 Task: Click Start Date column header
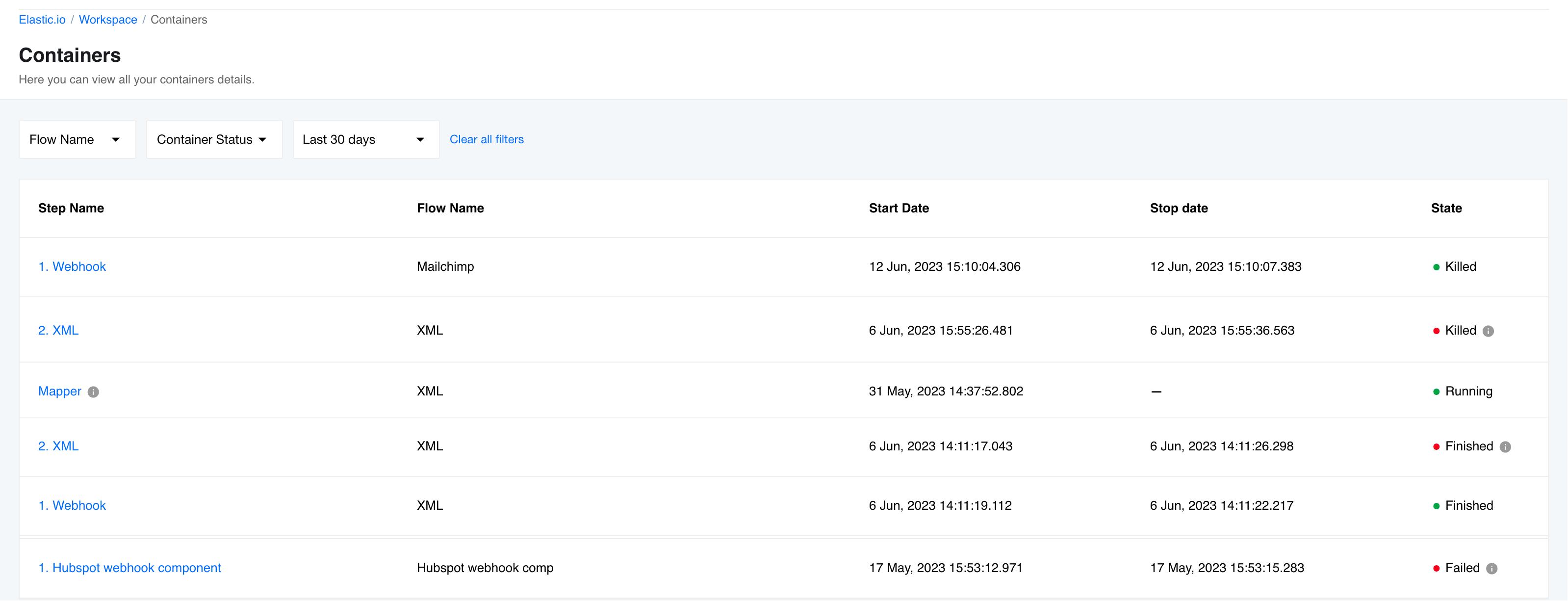click(899, 208)
